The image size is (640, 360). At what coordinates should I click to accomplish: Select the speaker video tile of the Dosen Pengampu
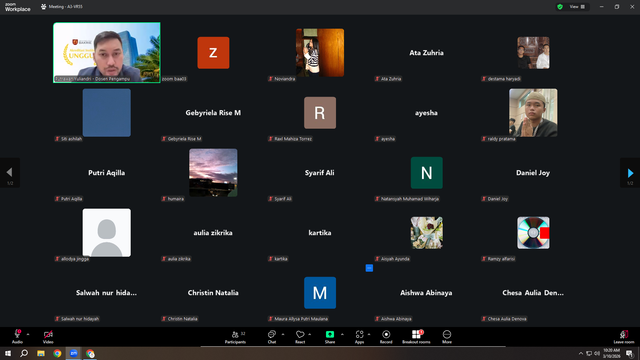click(x=107, y=53)
